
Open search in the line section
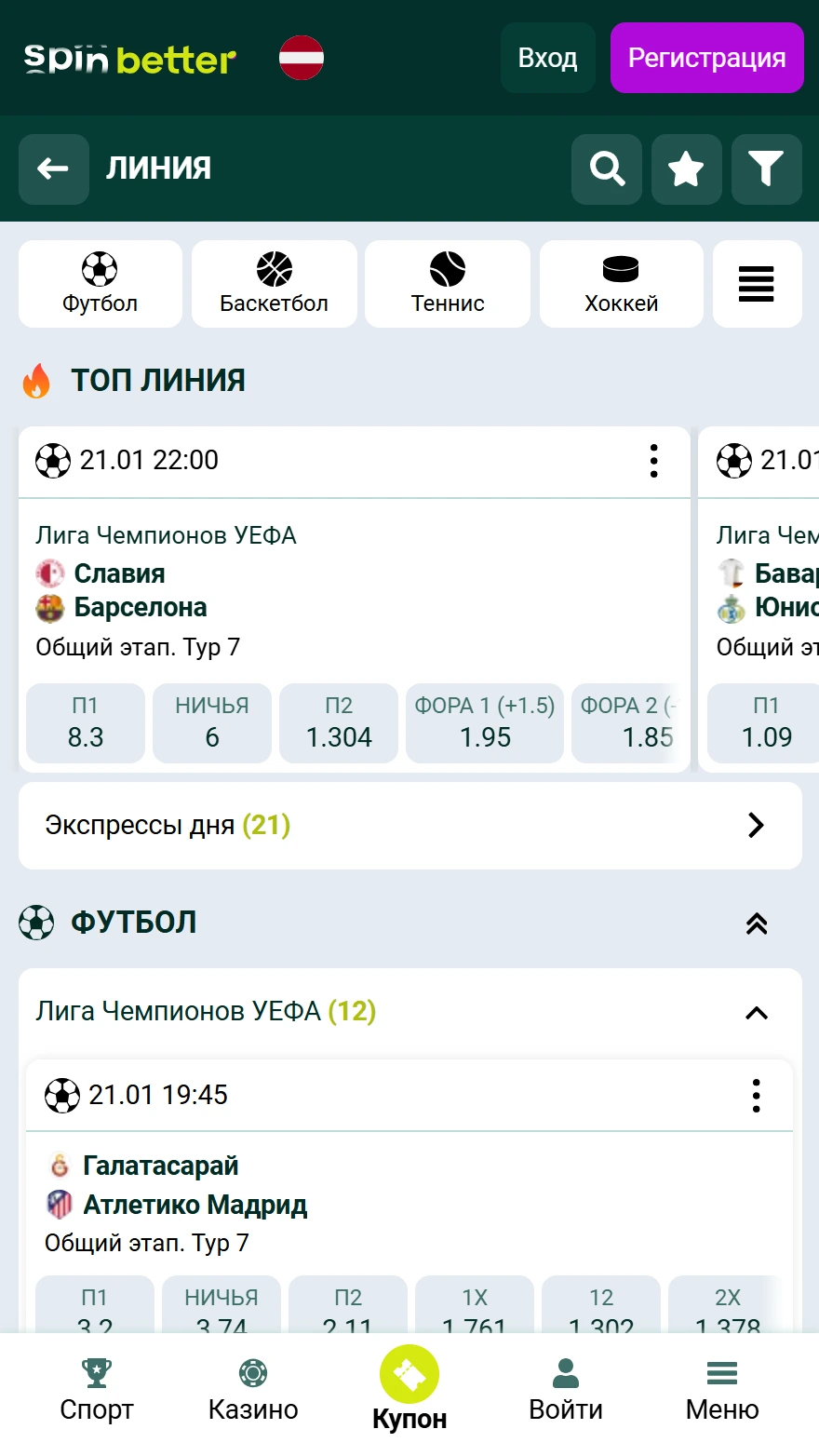click(606, 169)
